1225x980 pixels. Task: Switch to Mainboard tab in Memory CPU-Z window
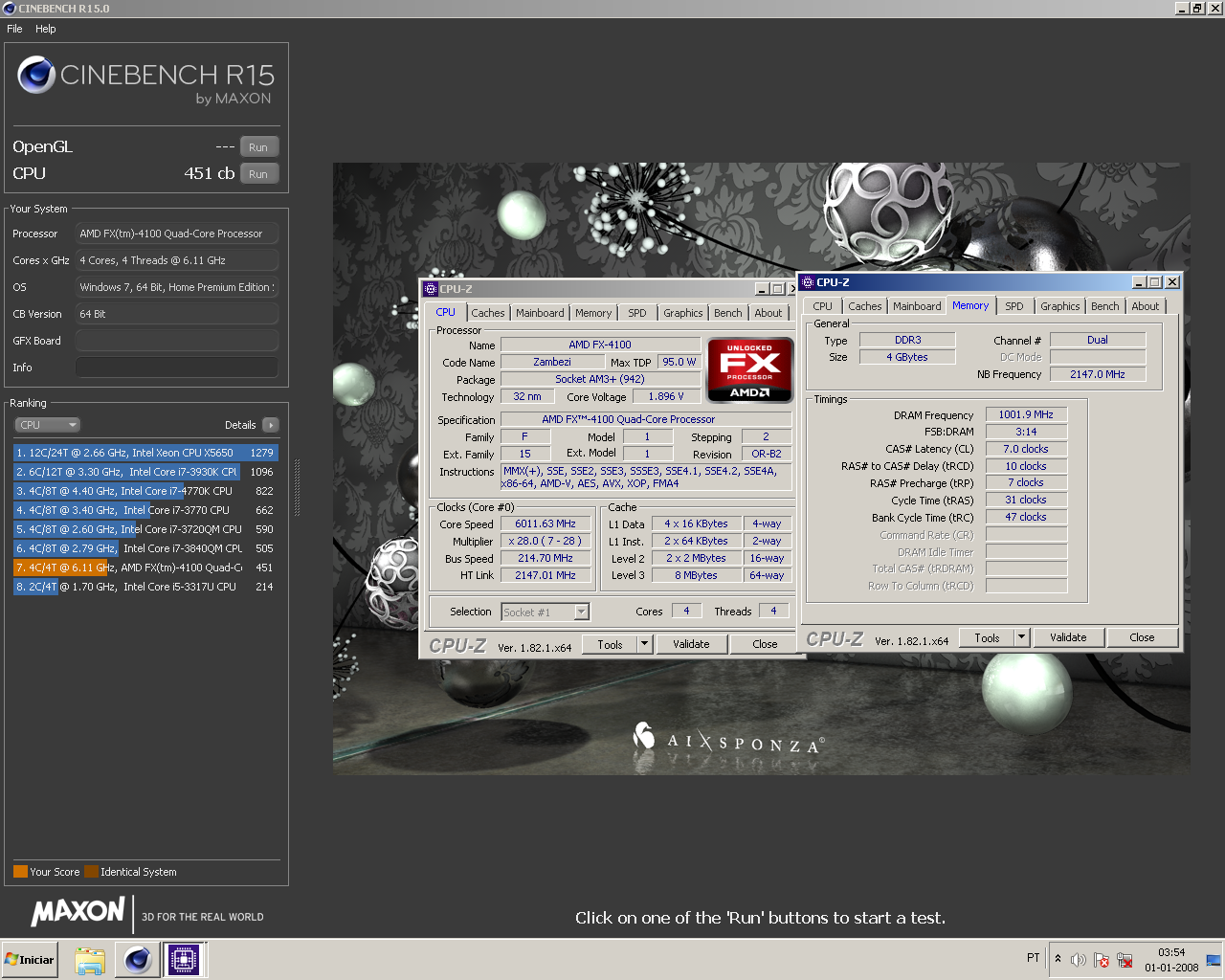(917, 306)
